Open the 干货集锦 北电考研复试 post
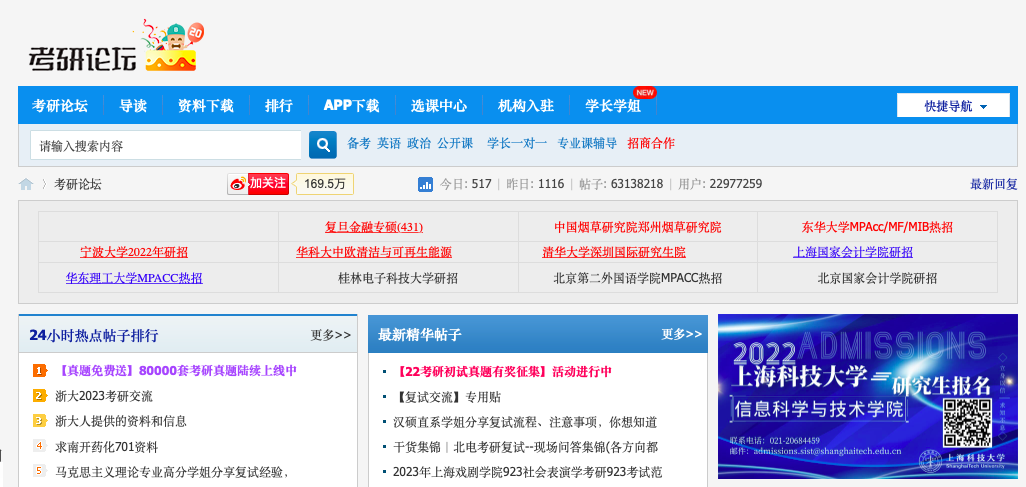The width and height of the screenshot is (1026, 487). [525, 447]
